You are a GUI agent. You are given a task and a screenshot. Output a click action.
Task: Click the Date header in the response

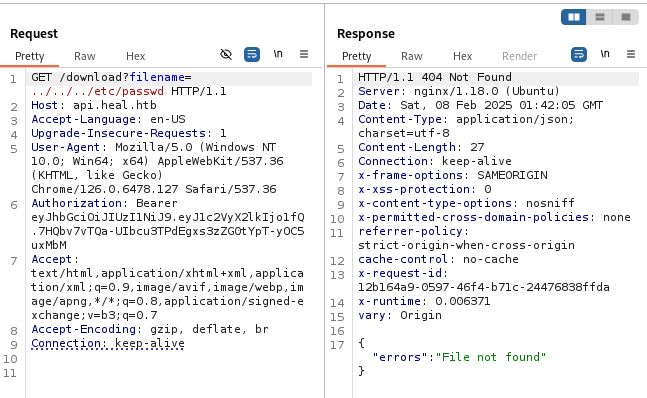coord(480,105)
